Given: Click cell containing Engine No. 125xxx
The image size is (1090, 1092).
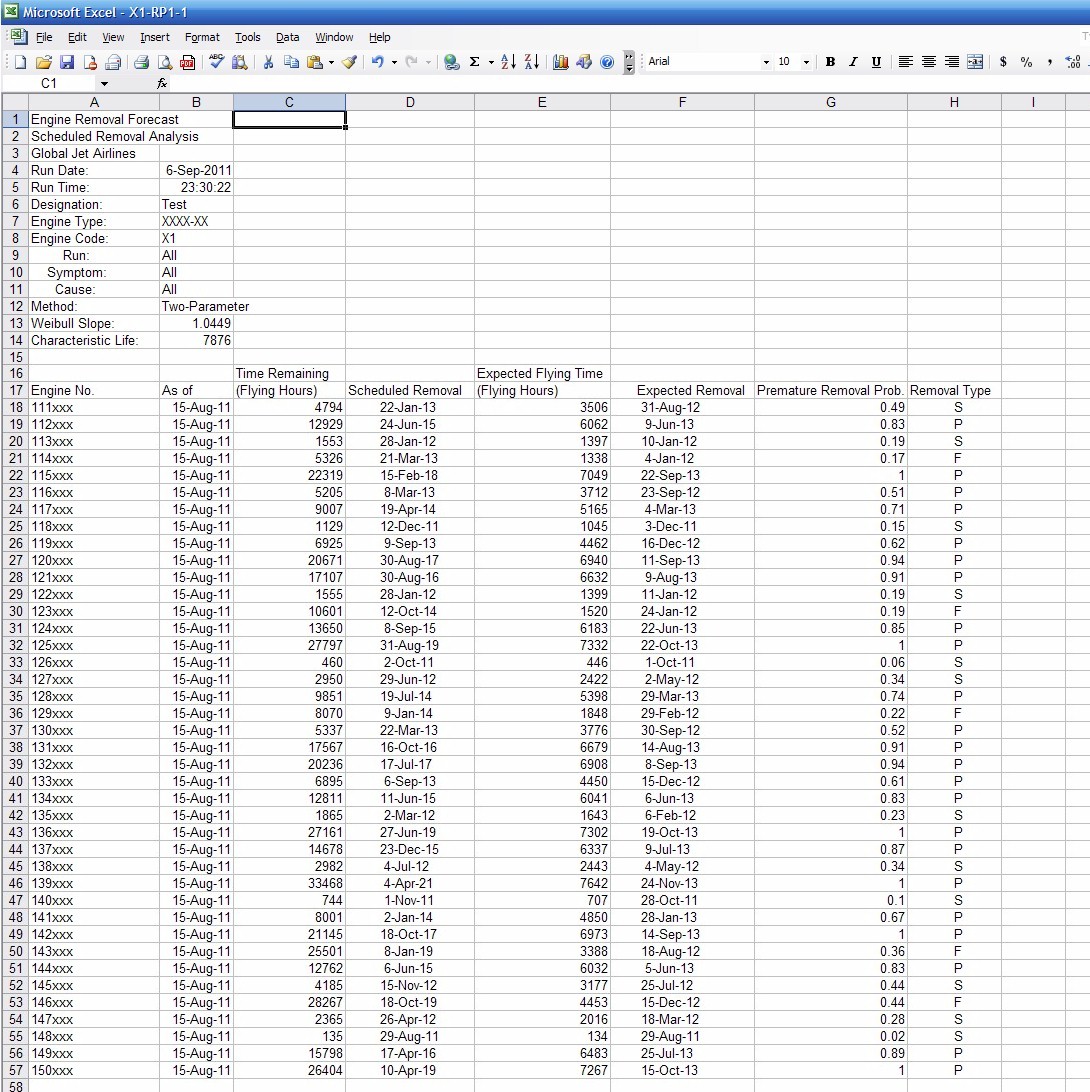Looking at the screenshot, I should click(94, 645).
